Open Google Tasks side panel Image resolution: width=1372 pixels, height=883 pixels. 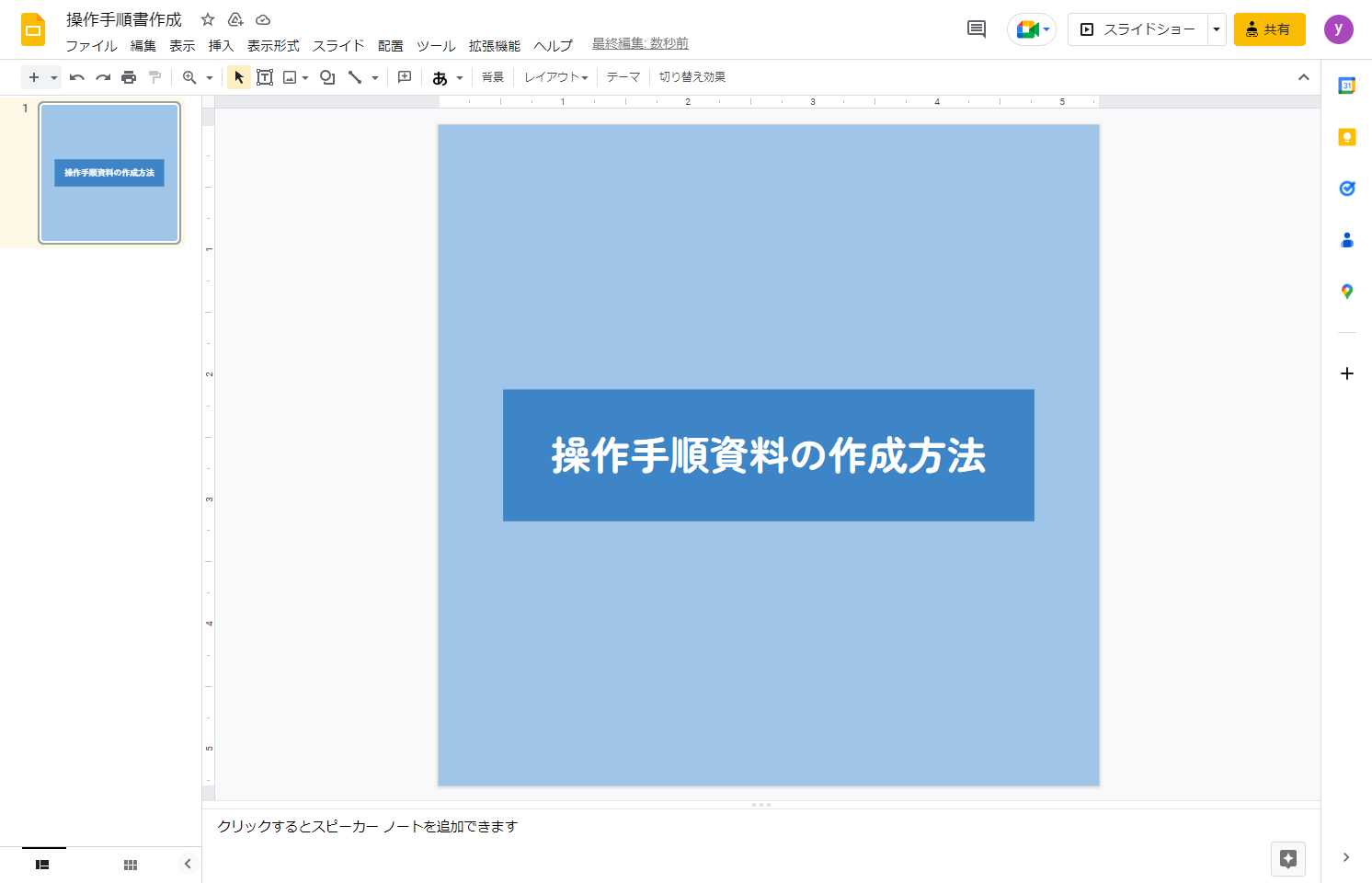point(1347,189)
